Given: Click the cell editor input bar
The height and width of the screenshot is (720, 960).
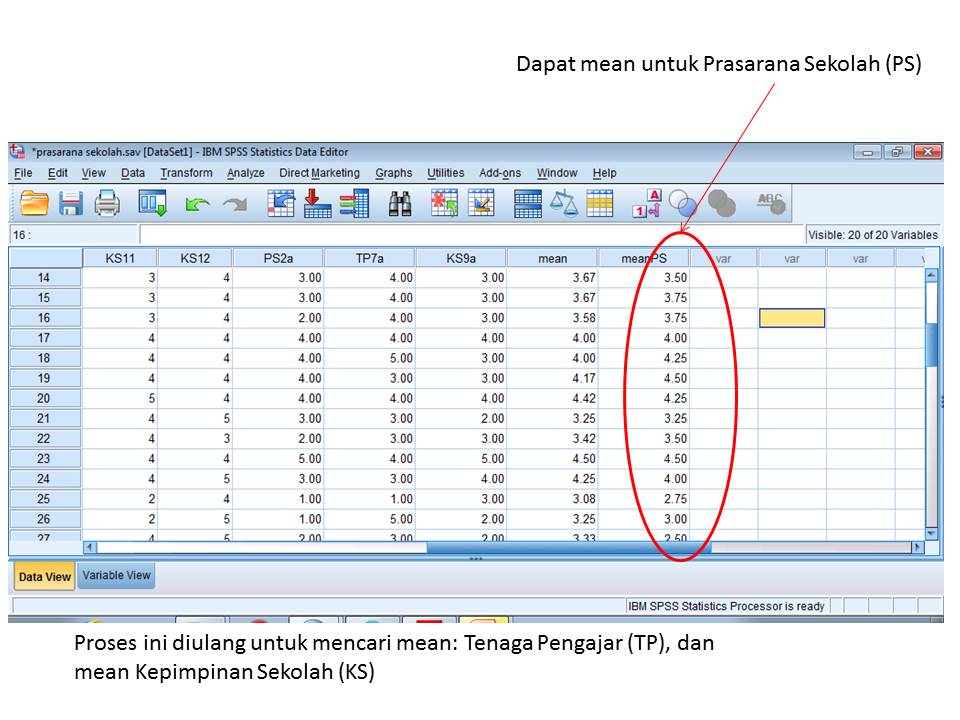Looking at the screenshot, I should 471,234.
